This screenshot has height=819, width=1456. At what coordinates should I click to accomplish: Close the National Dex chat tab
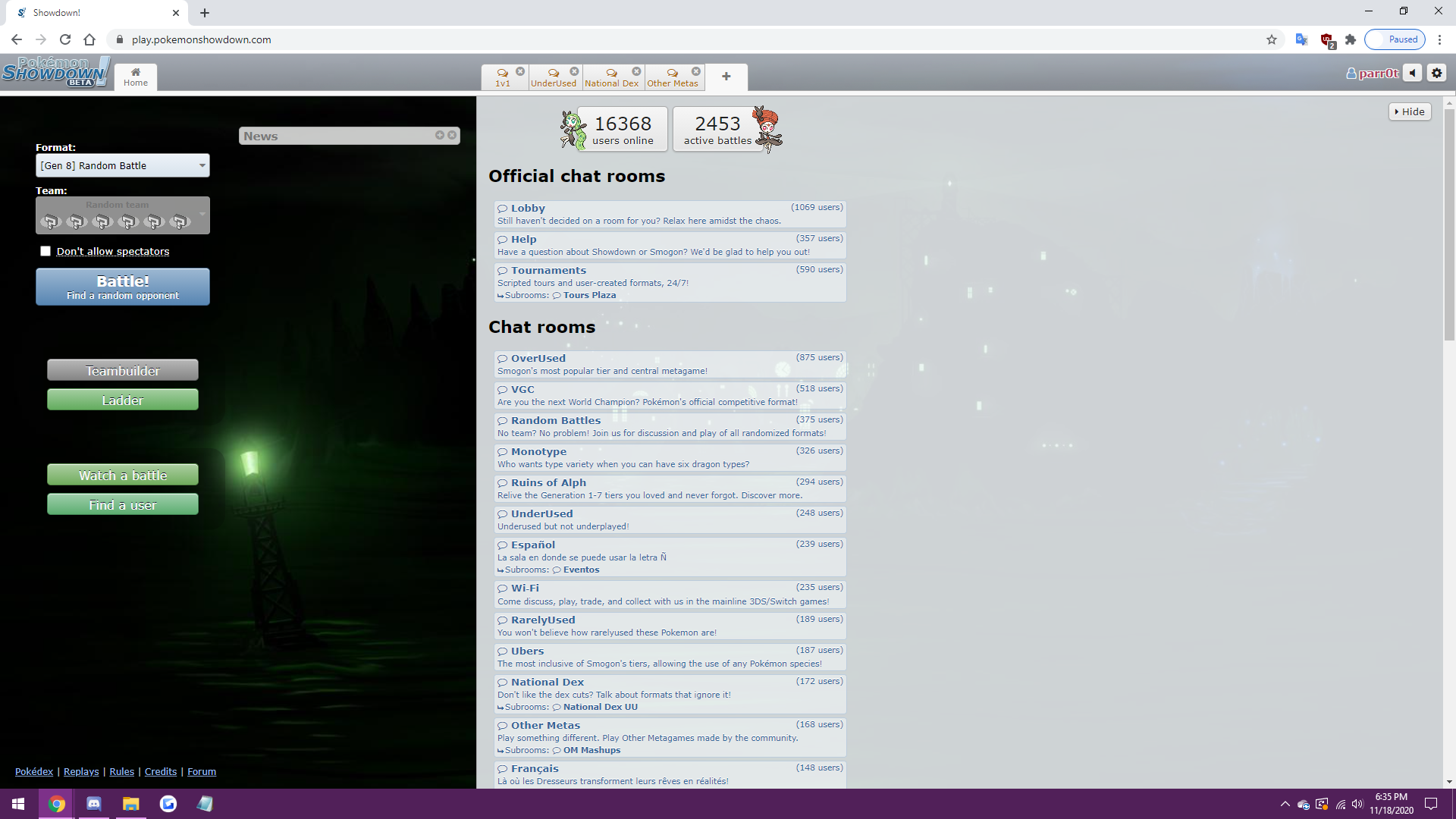click(x=636, y=71)
